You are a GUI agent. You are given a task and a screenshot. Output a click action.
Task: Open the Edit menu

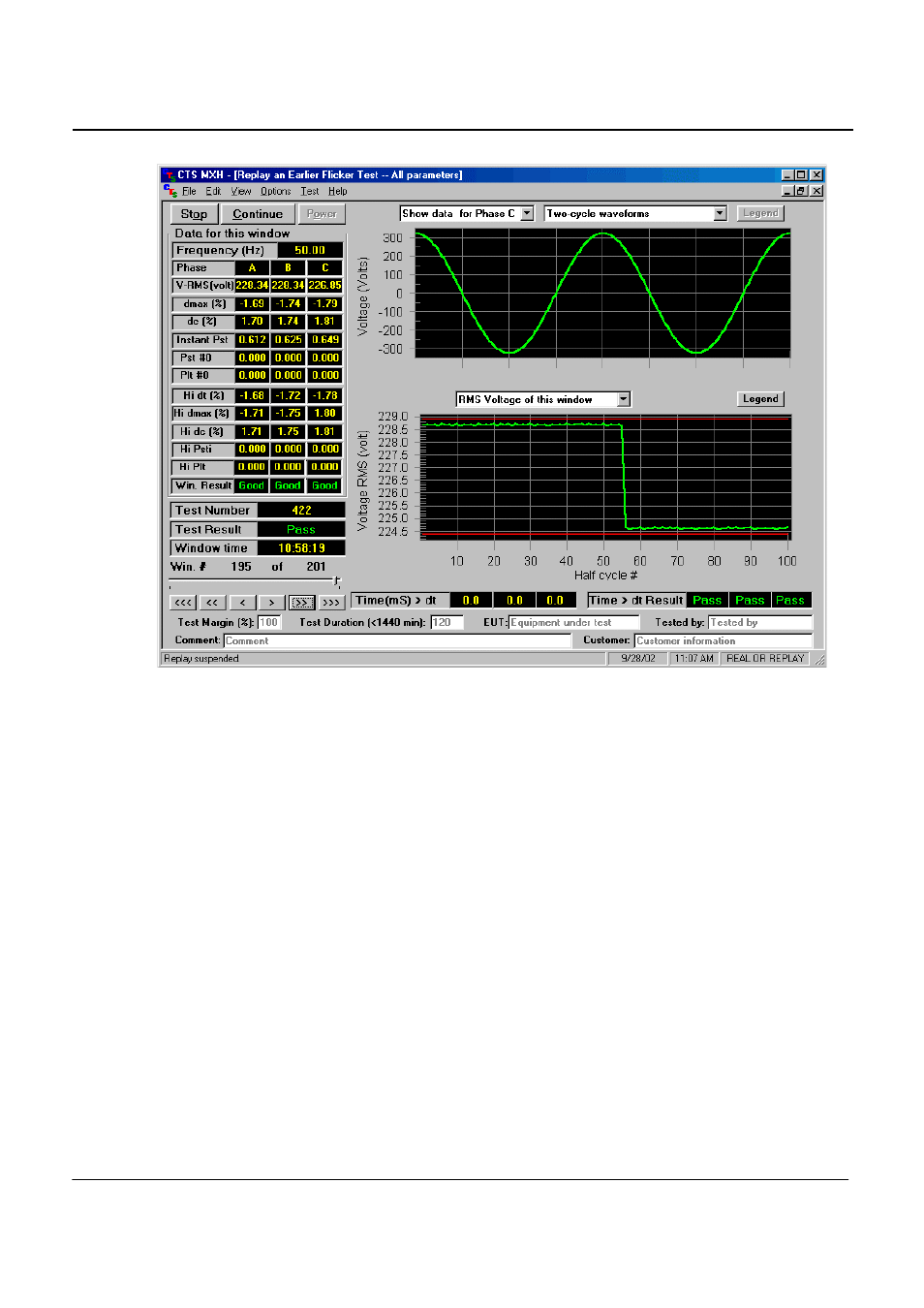point(213,191)
